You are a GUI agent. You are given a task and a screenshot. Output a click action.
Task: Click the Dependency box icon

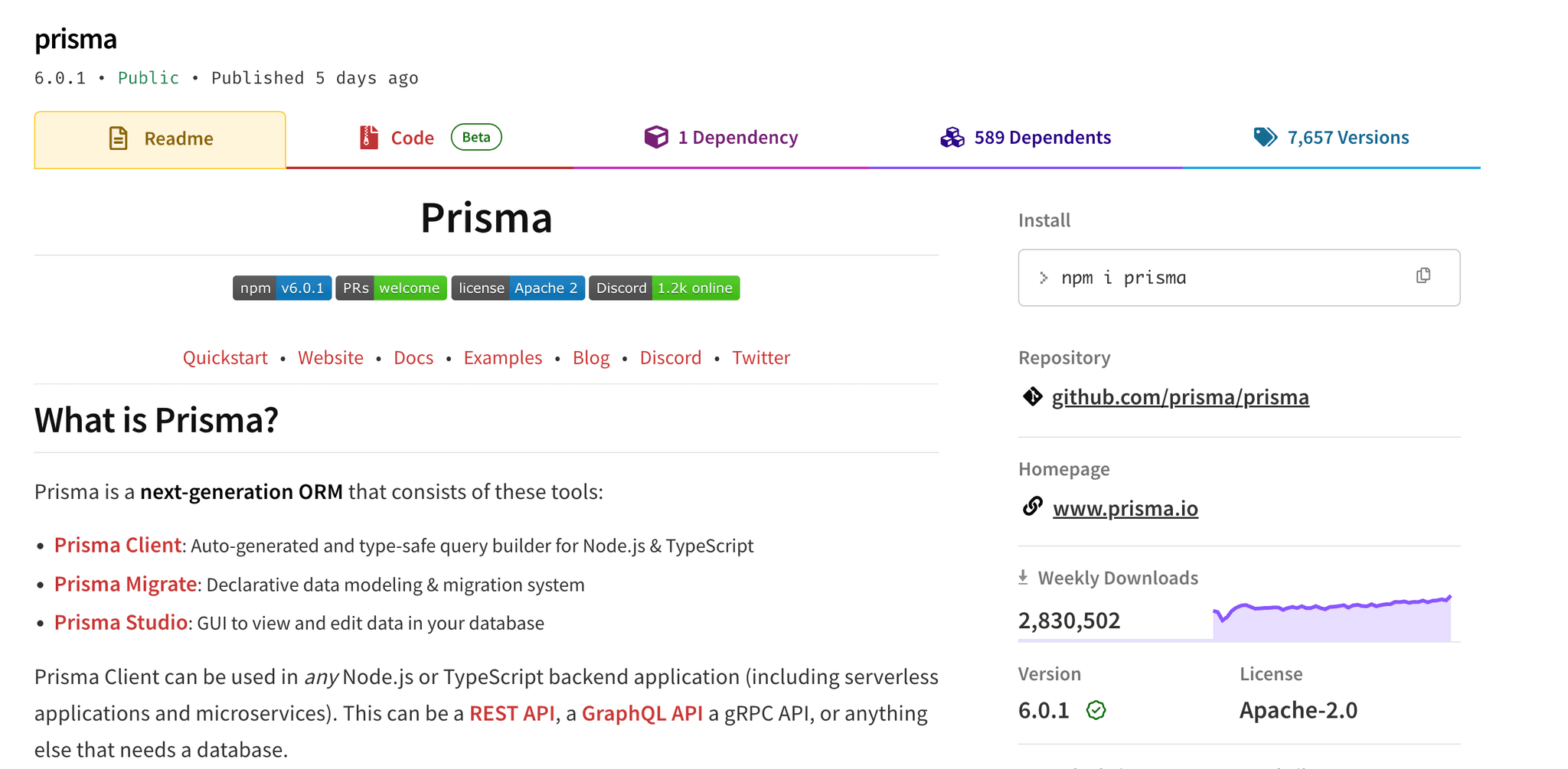click(x=656, y=137)
